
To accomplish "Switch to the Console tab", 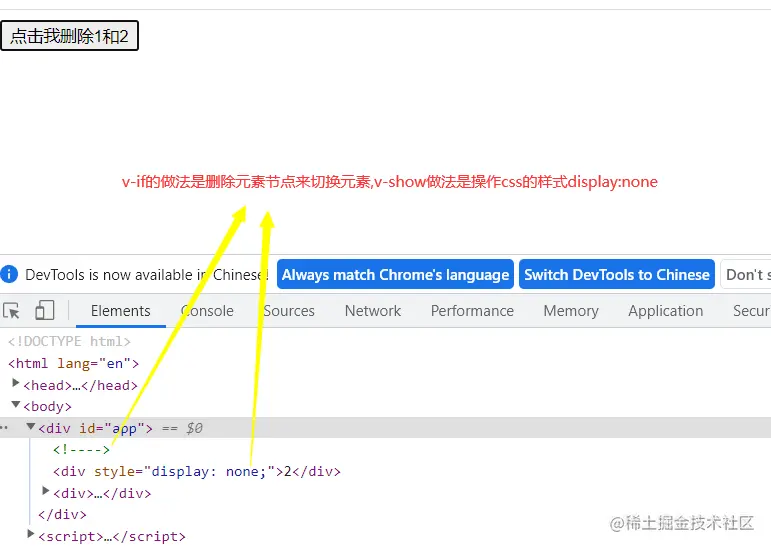I will tap(207, 311).
